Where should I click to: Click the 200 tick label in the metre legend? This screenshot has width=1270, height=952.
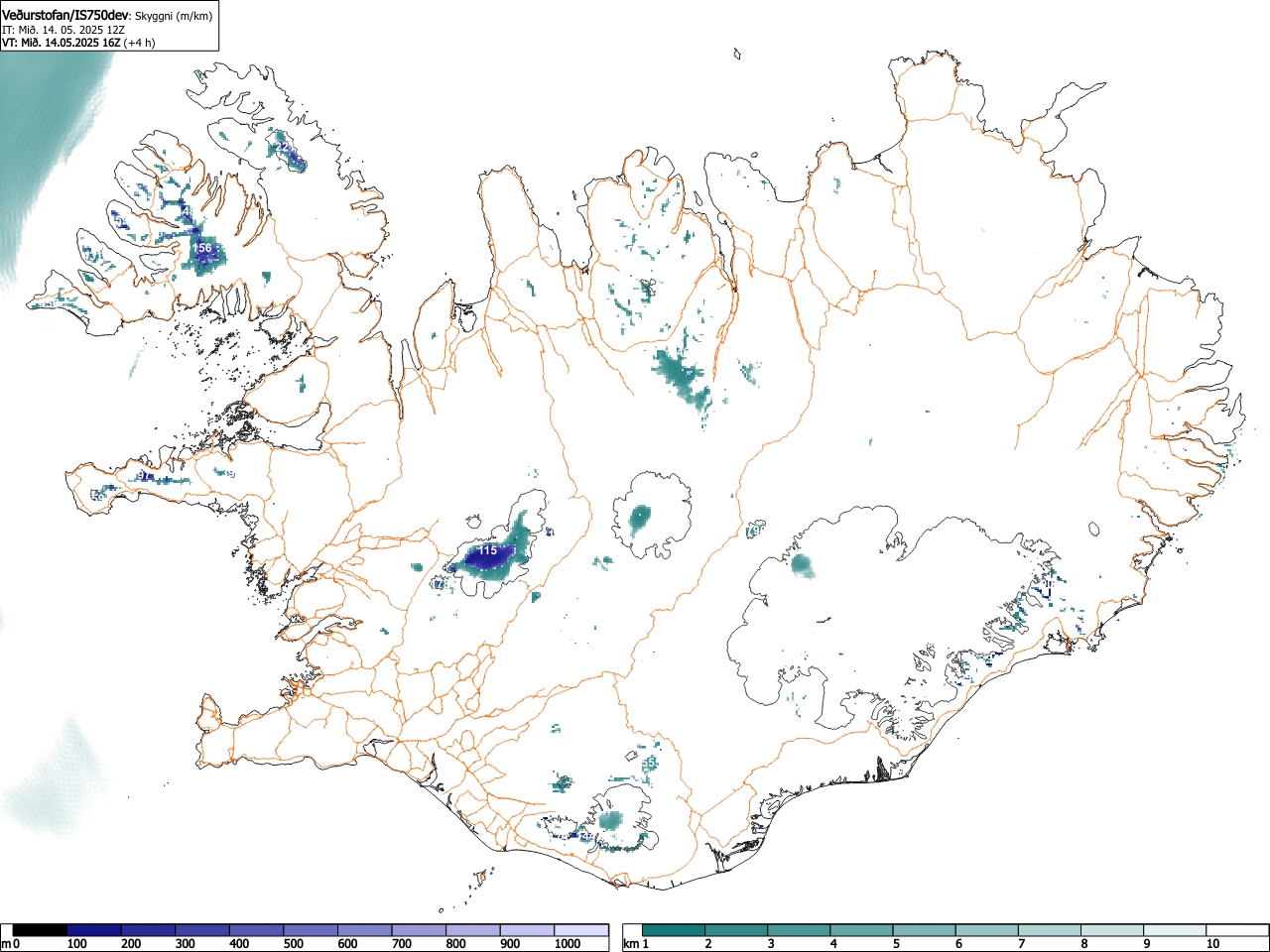point(131,944)
